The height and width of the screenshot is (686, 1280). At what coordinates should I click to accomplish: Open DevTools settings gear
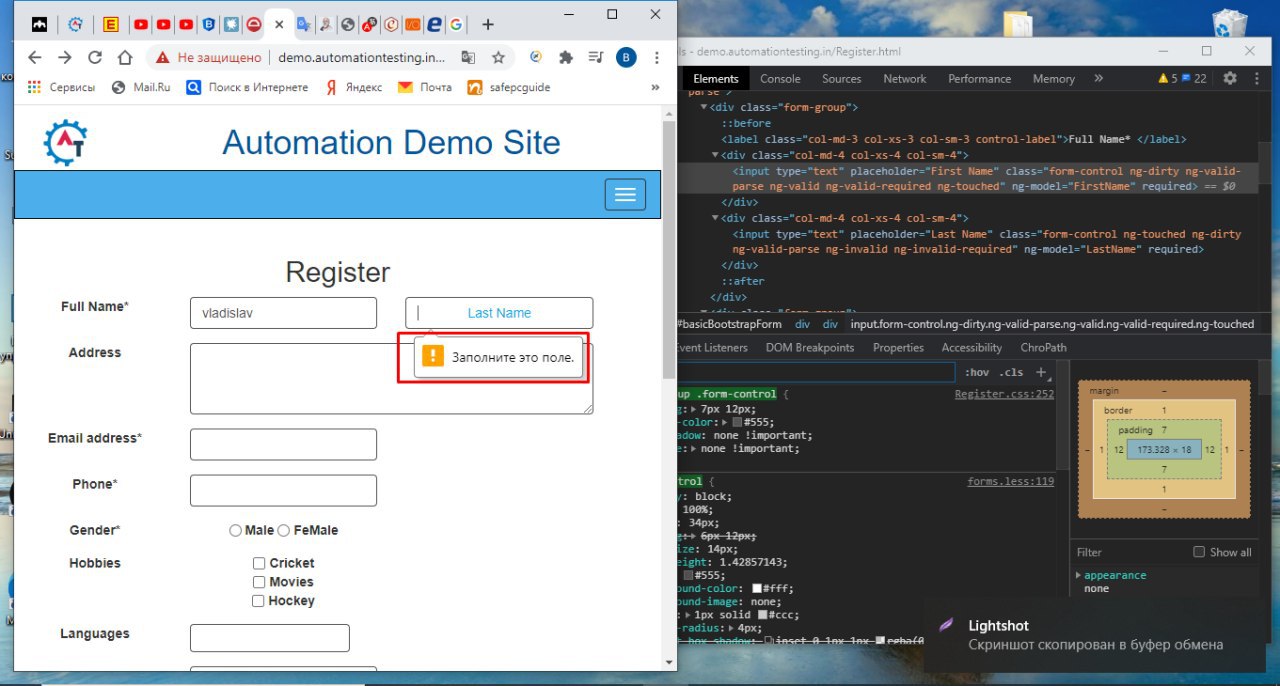point(1230,79)
